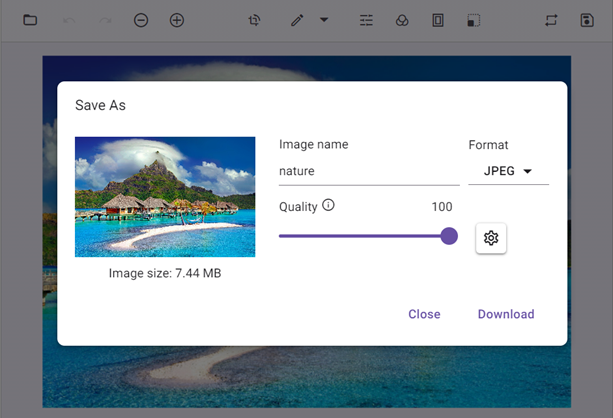Open the filter effects icon
This screenshot has width=613, height=418.
pyautogui.click(x=402, y=20)
